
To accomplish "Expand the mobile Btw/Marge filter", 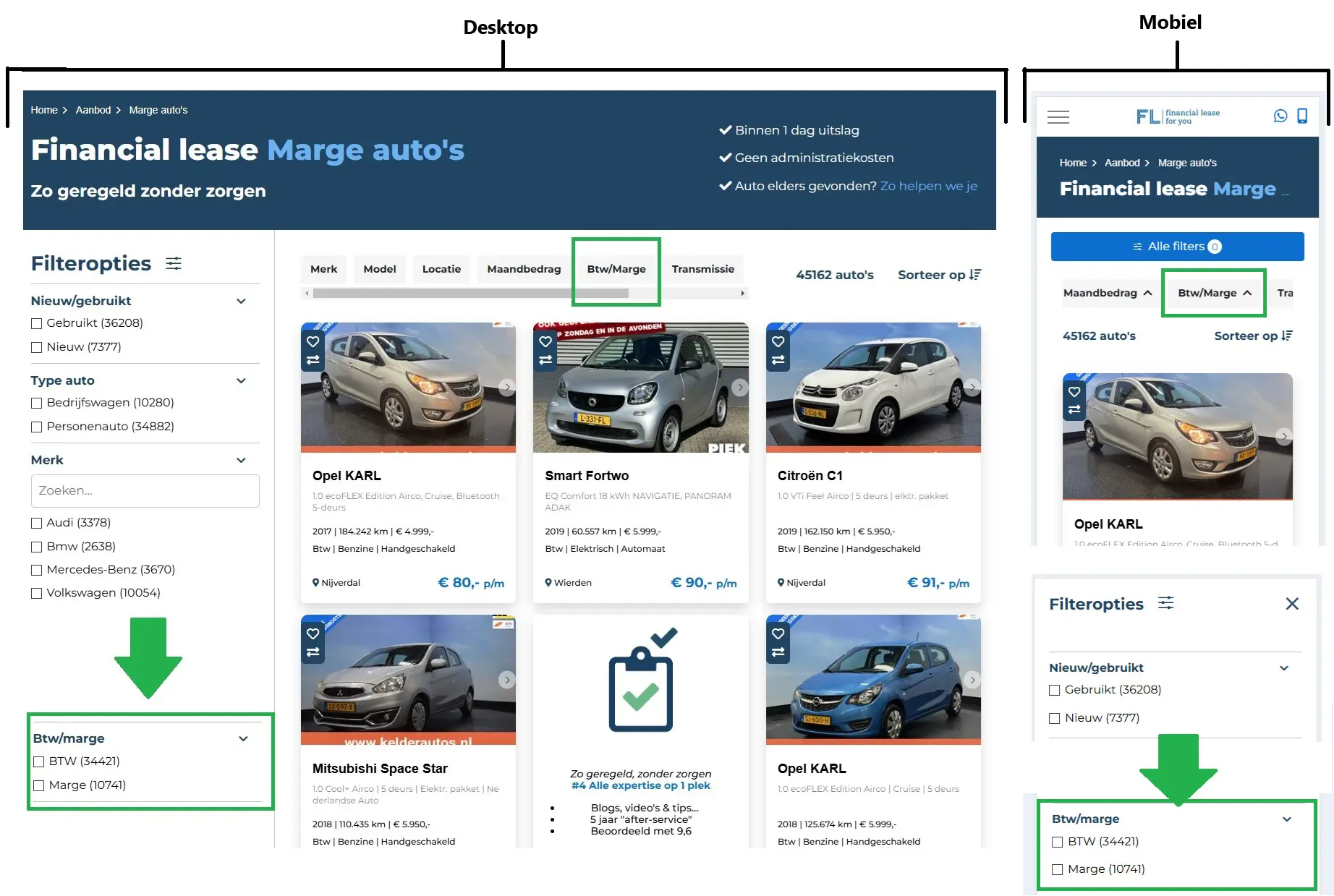I will (x=1215, y=293).
